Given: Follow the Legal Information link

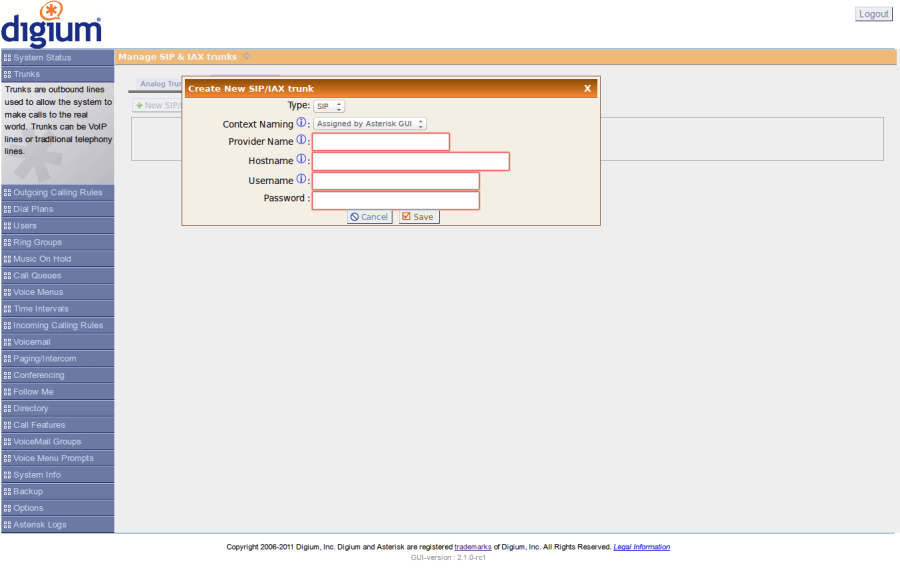Looking at the screenshot, I should click(x=641, y=547).
